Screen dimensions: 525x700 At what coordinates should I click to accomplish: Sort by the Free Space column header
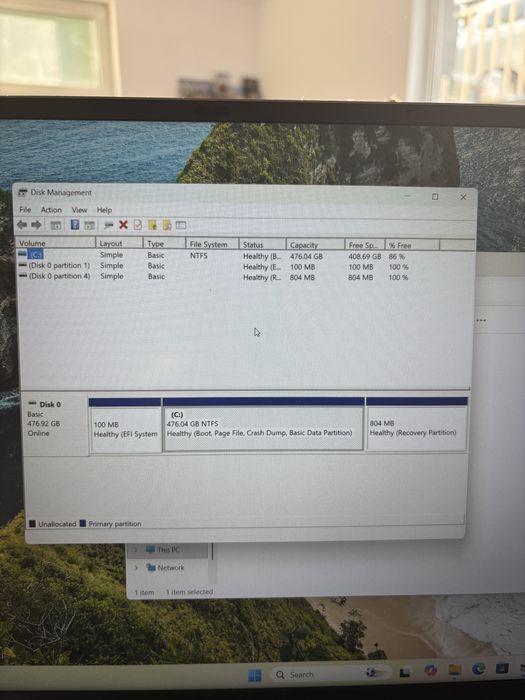coord(365,245)
